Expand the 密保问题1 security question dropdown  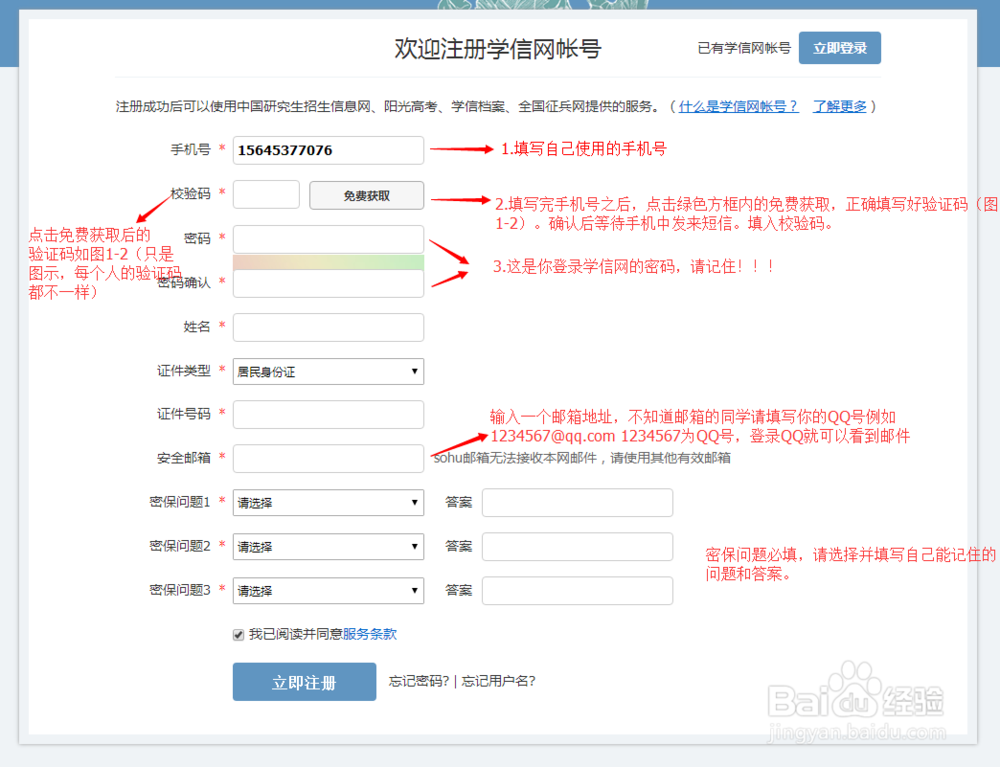click(328, 502)
